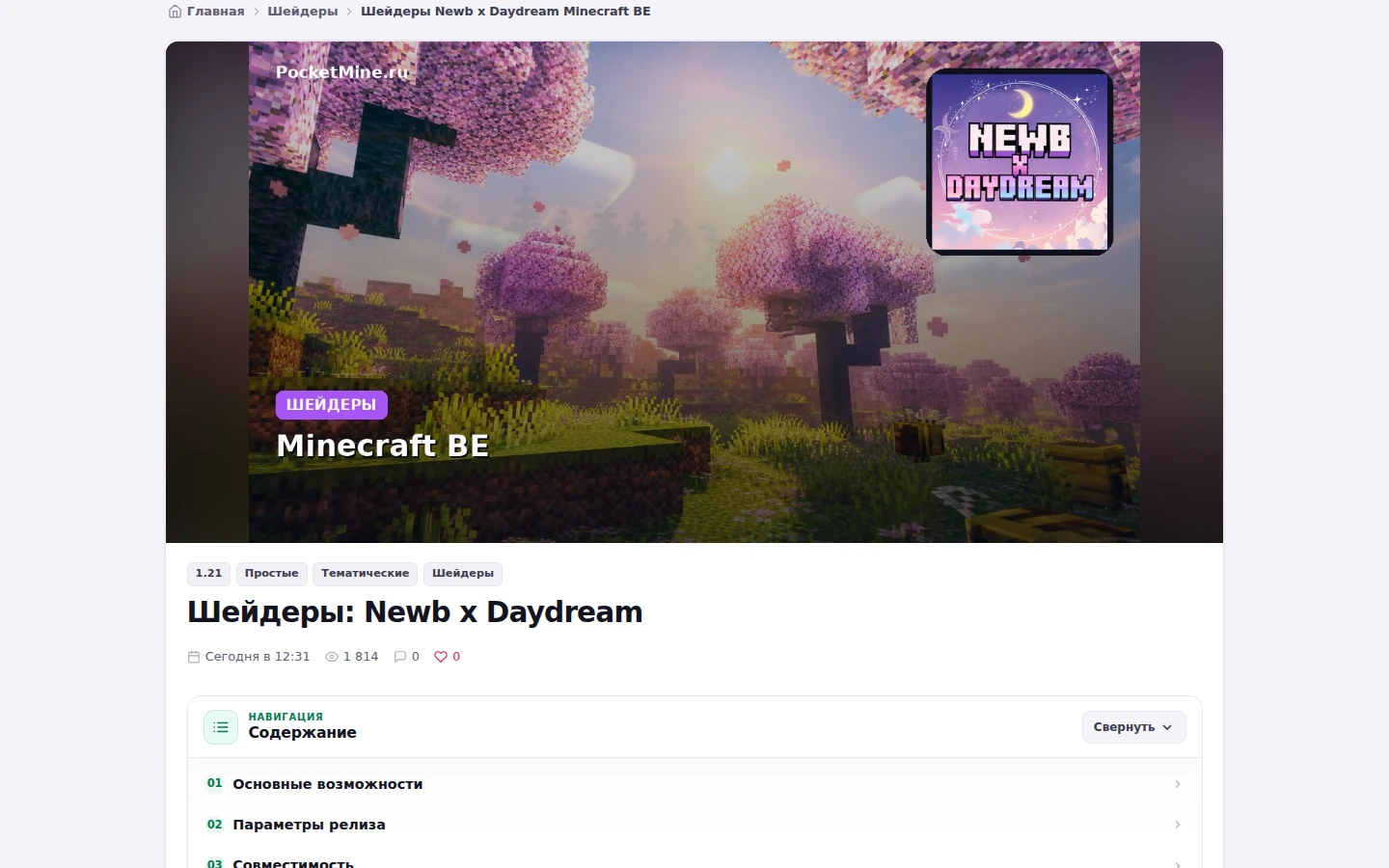Click the Minecraft BE banner title
1389x868 pixels.
[382, 446]
